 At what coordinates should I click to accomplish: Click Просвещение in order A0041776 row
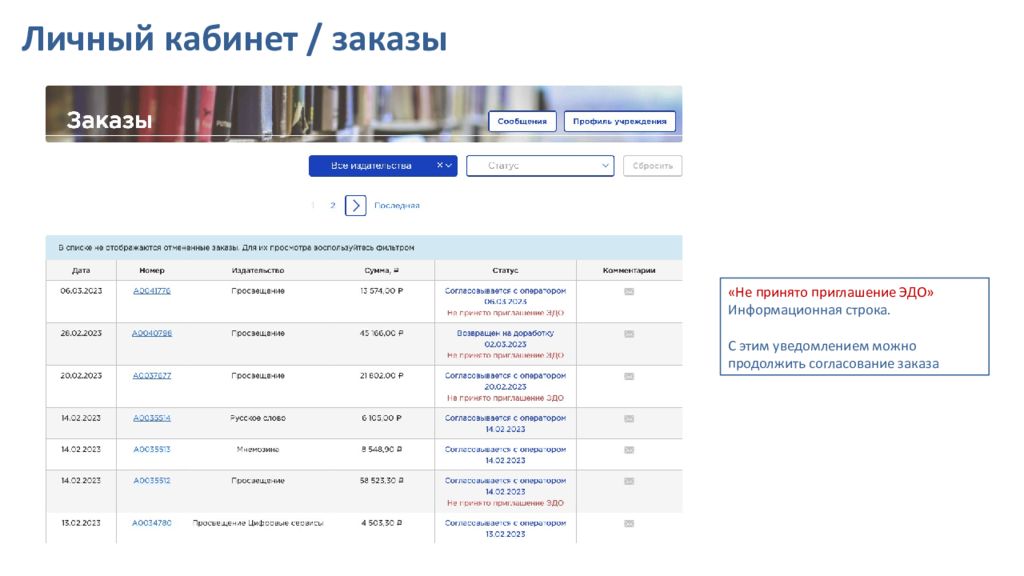pyautogui.click(x=258, y=291)
